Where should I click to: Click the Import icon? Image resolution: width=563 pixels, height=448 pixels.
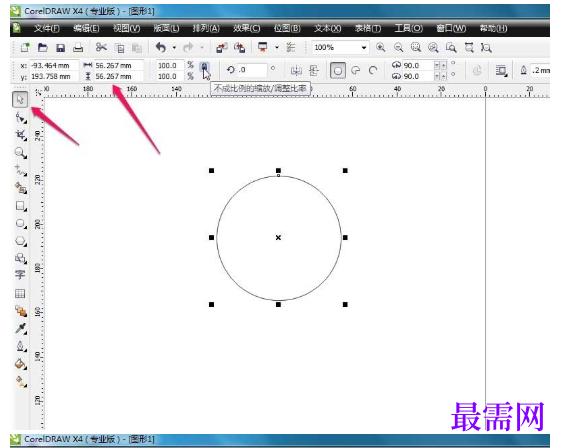point(222,47)
